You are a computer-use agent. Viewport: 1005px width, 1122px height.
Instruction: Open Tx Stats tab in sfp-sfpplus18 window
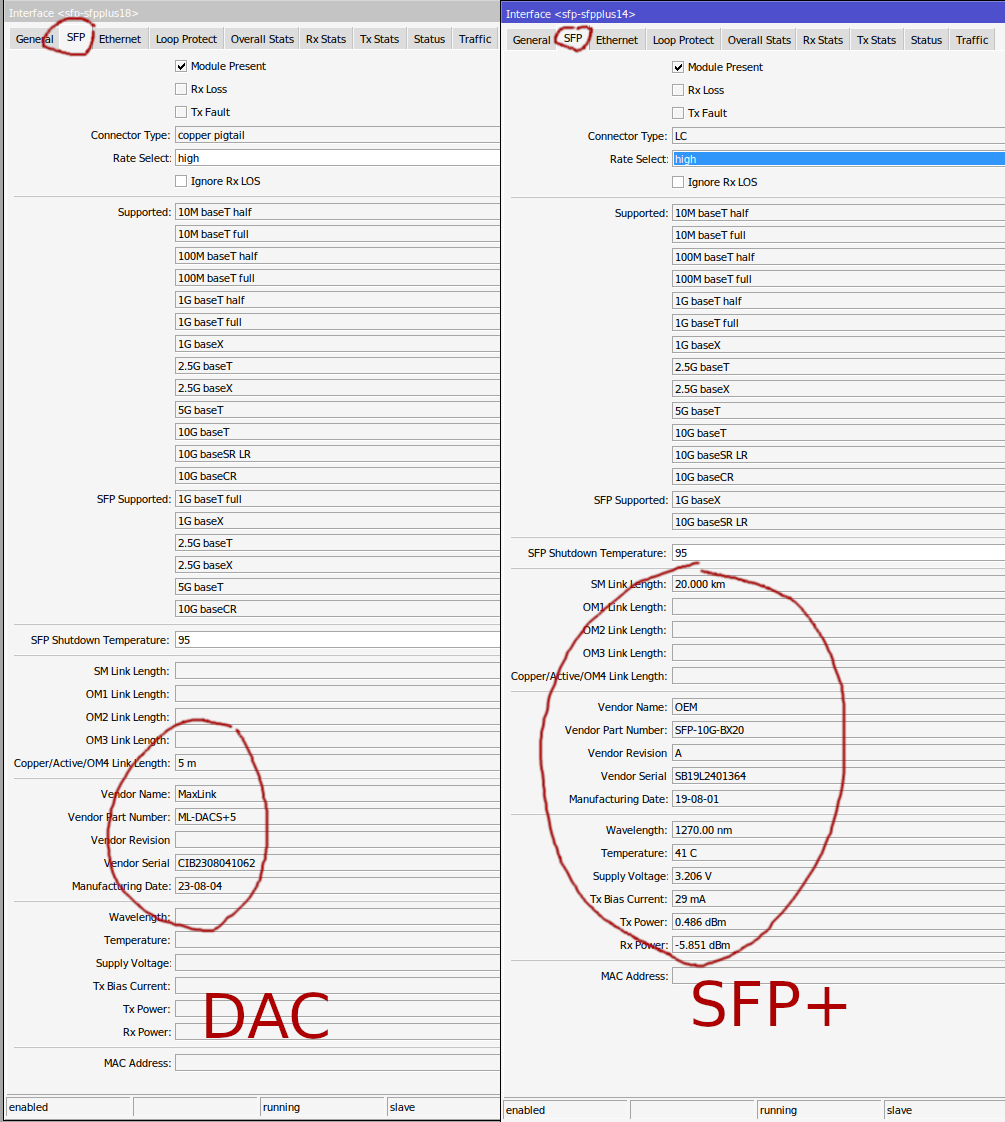coord(379,39)
